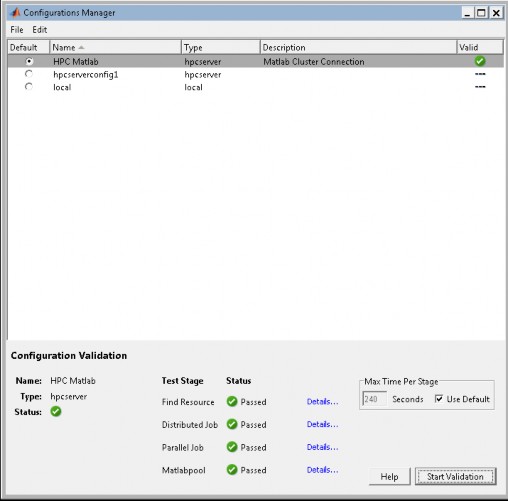Image resolution: width=508 pixels, height=501 pixels.
Task: Click the Matlabpool passed checkmark icon
Action: pyautogui.click(x=232, y=470)
